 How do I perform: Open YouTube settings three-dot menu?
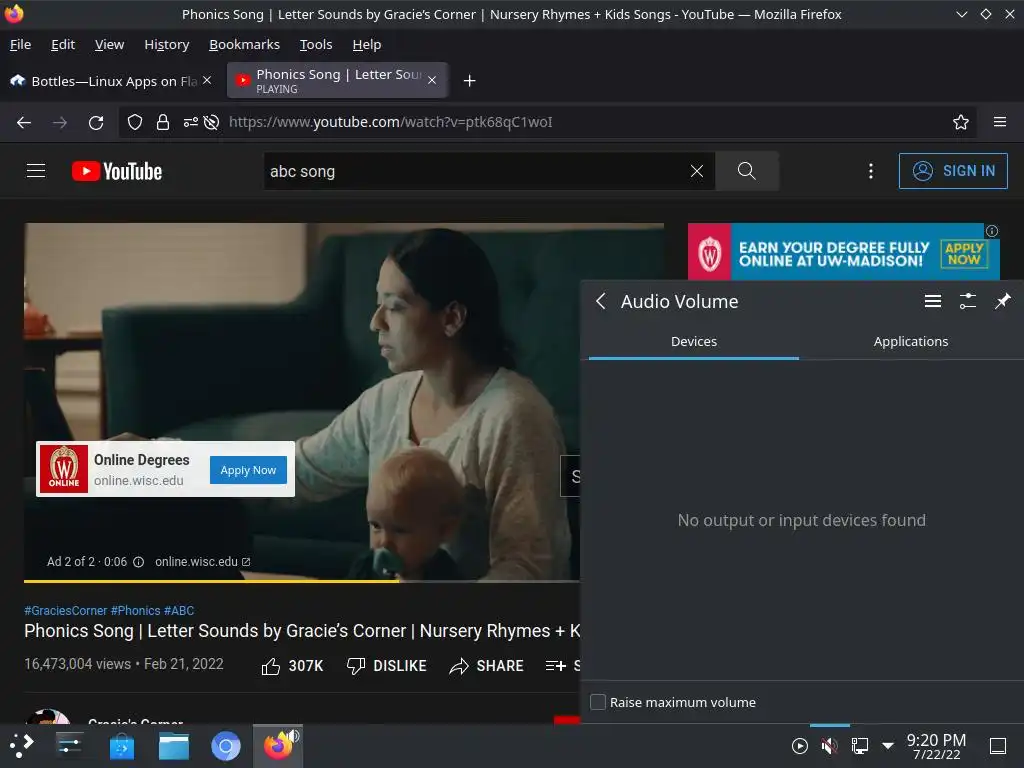[x=871, y=171]
